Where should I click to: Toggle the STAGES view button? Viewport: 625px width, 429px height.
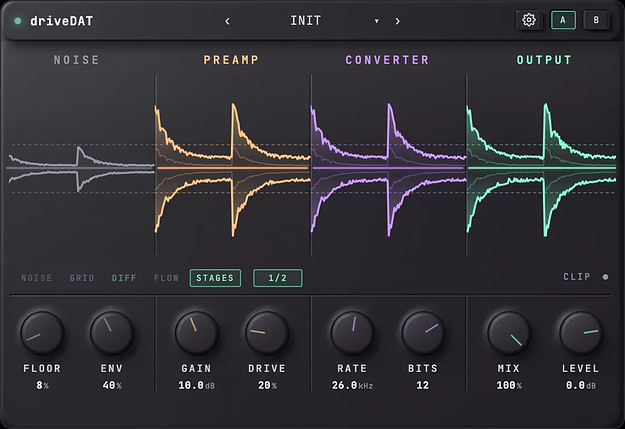215,278
